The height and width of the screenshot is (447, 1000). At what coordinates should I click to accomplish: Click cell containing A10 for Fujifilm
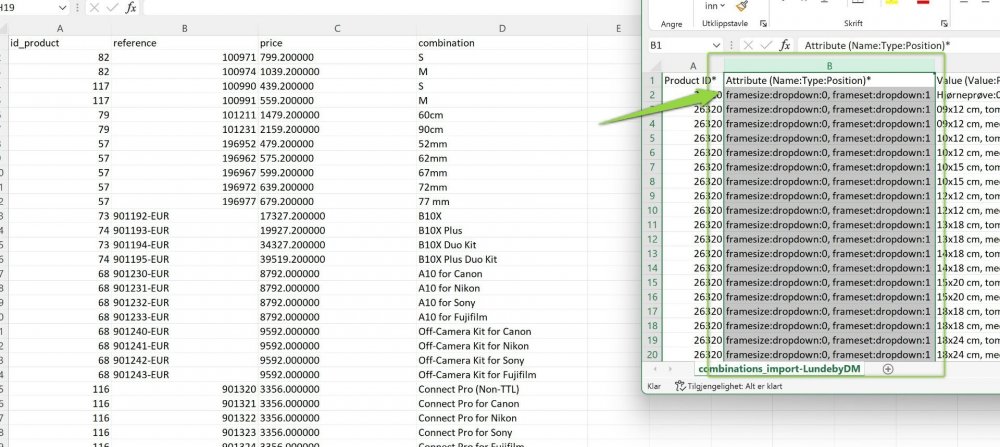[502, 317]
